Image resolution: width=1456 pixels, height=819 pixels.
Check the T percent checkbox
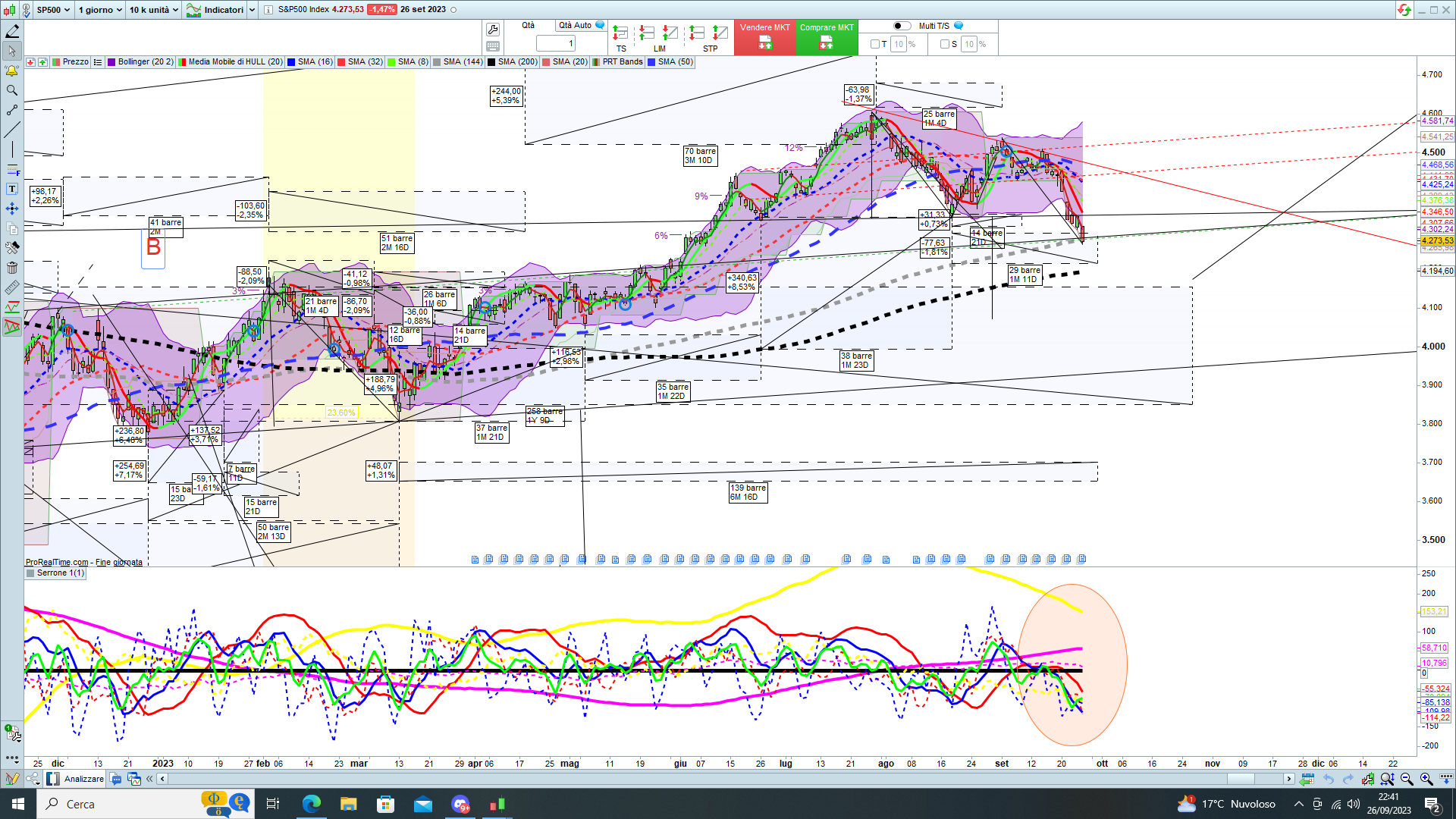pos(875,44)
